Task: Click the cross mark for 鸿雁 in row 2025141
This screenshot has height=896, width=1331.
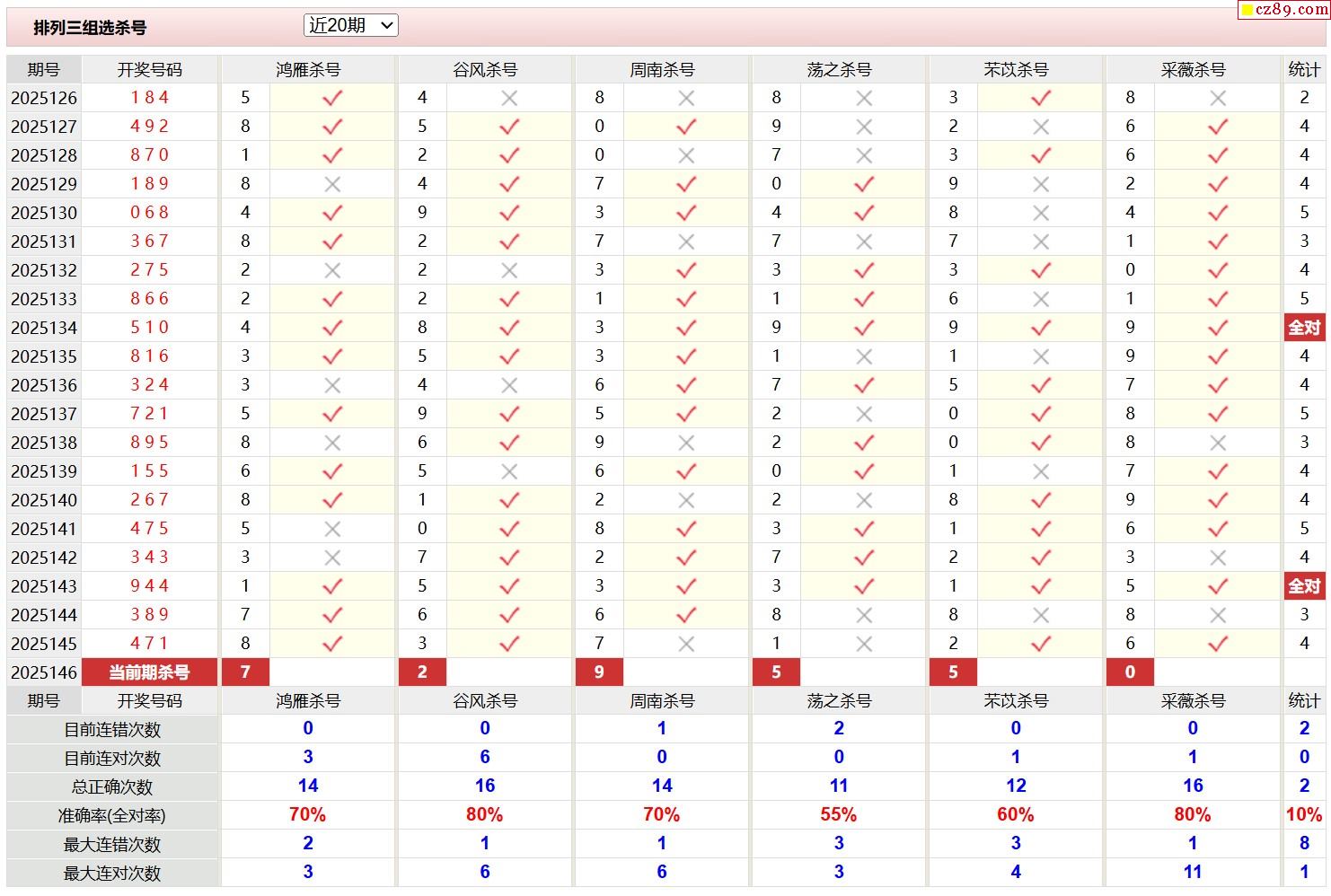Action: [x=332, y=529]
